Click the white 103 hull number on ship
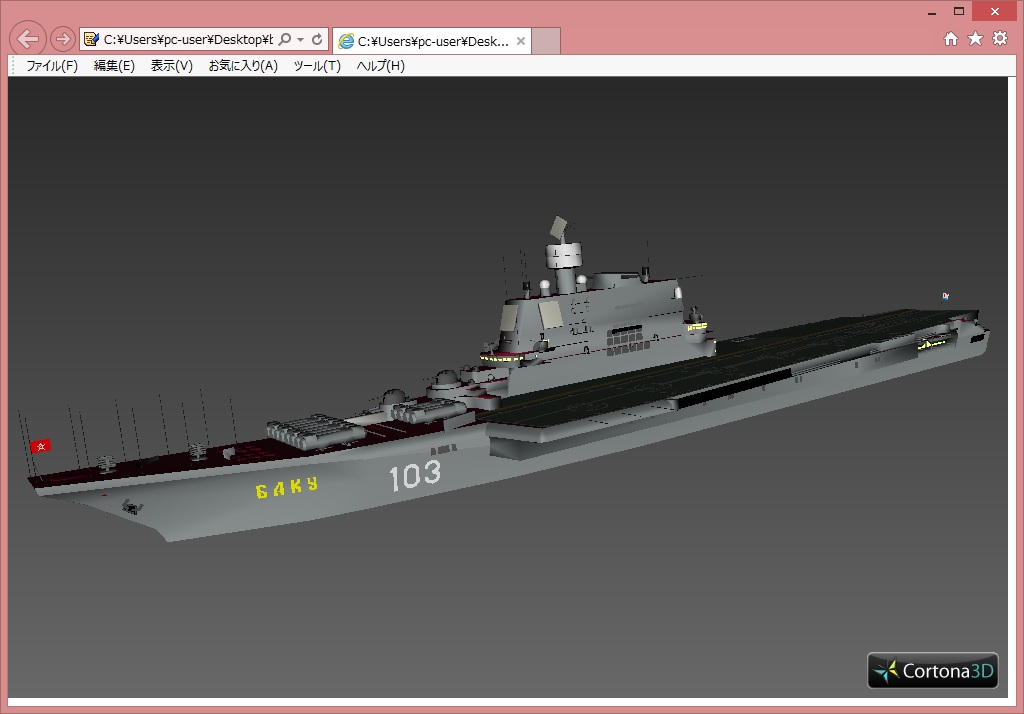 [x=415, y=476]
